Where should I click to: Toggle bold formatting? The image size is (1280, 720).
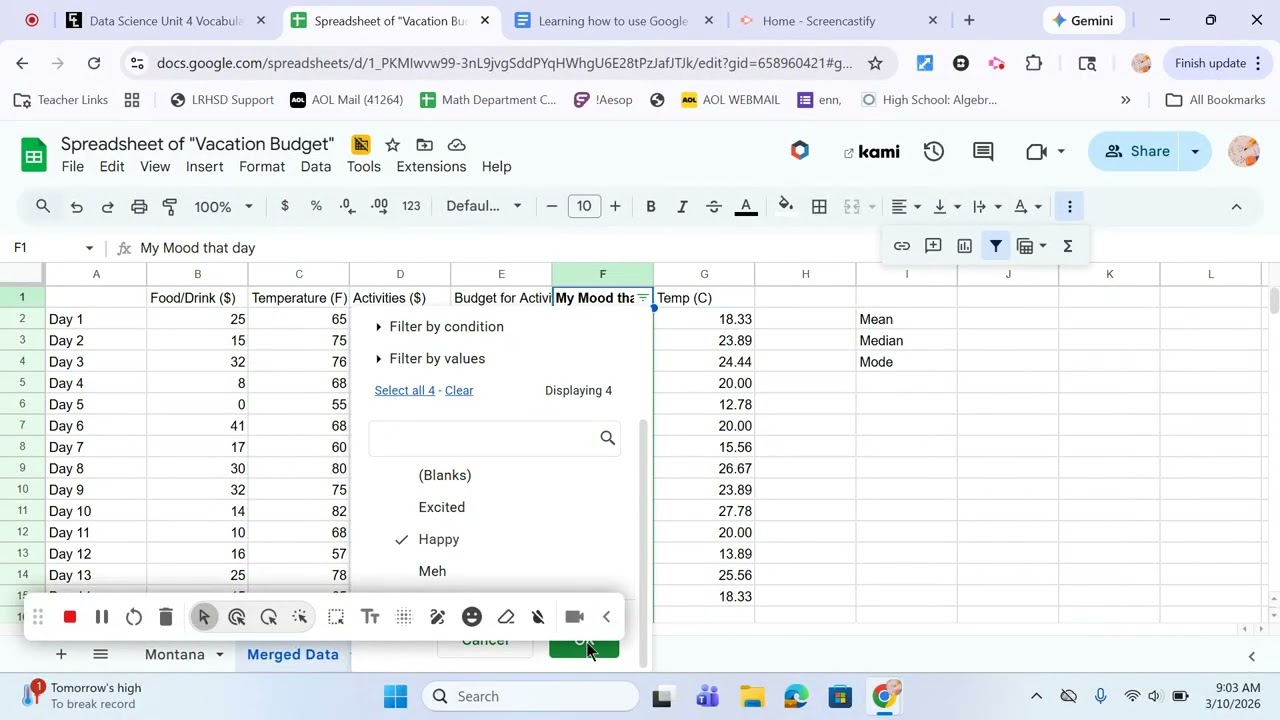[x=651, y=207]
